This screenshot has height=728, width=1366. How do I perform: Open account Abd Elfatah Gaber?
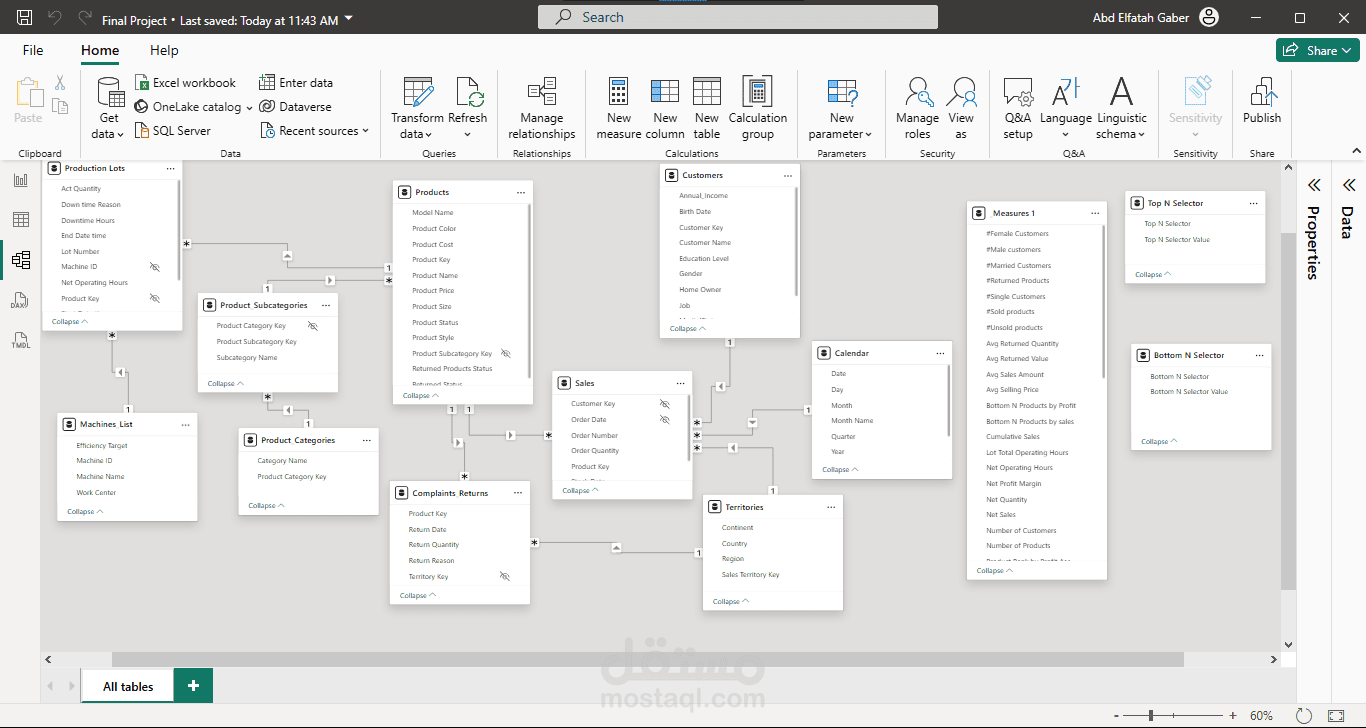(x=1154, y=18)
